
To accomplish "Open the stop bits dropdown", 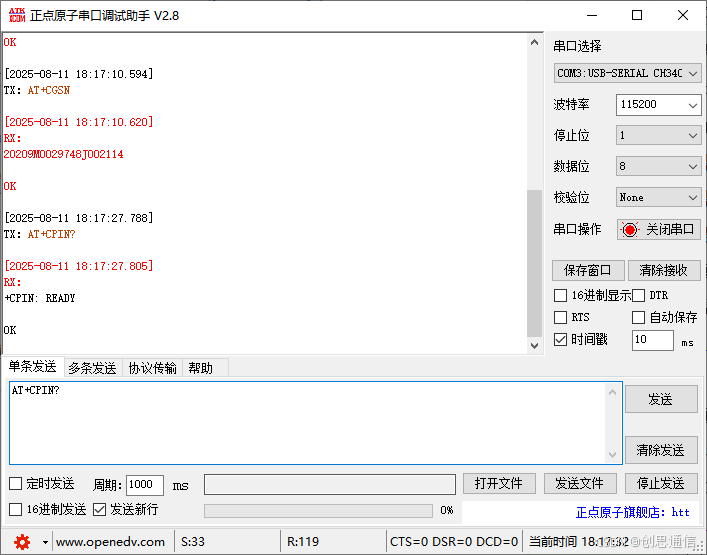I will coord(658,135).
